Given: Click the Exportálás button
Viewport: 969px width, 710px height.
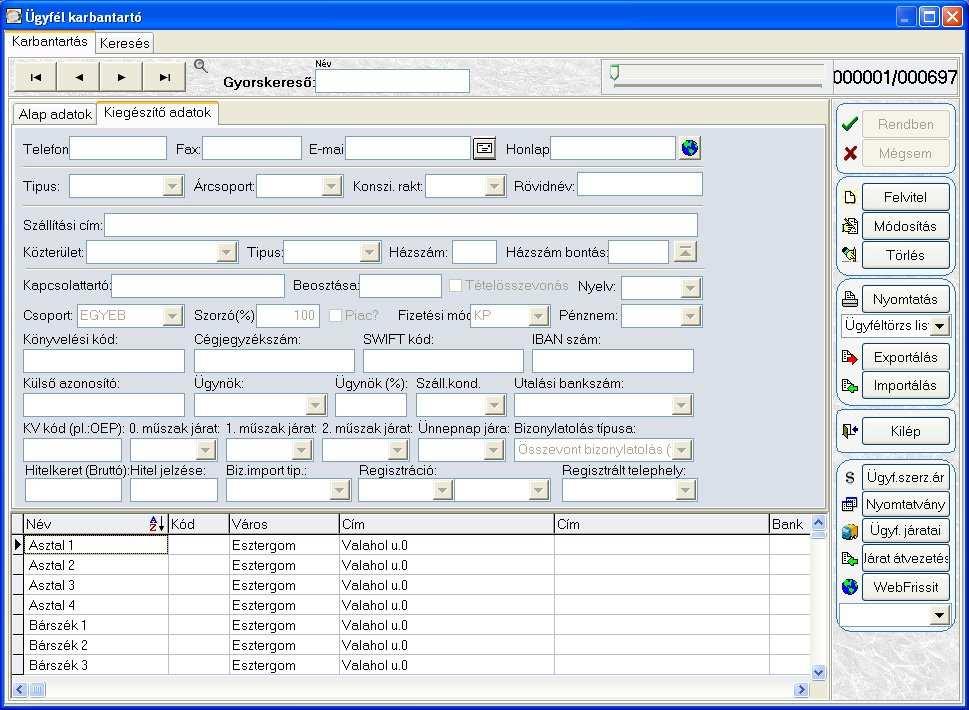Looking at the screenshot, I should click(905, 357).
